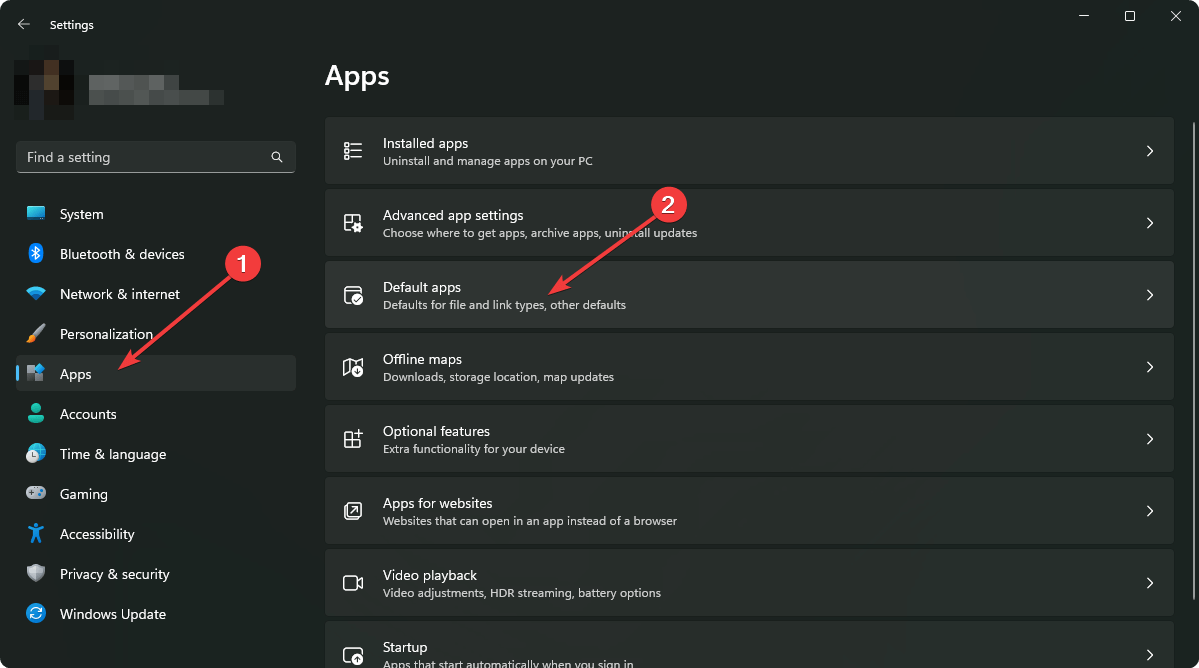
Task: Click the Windows Update refresh icon
Action: 36,613
